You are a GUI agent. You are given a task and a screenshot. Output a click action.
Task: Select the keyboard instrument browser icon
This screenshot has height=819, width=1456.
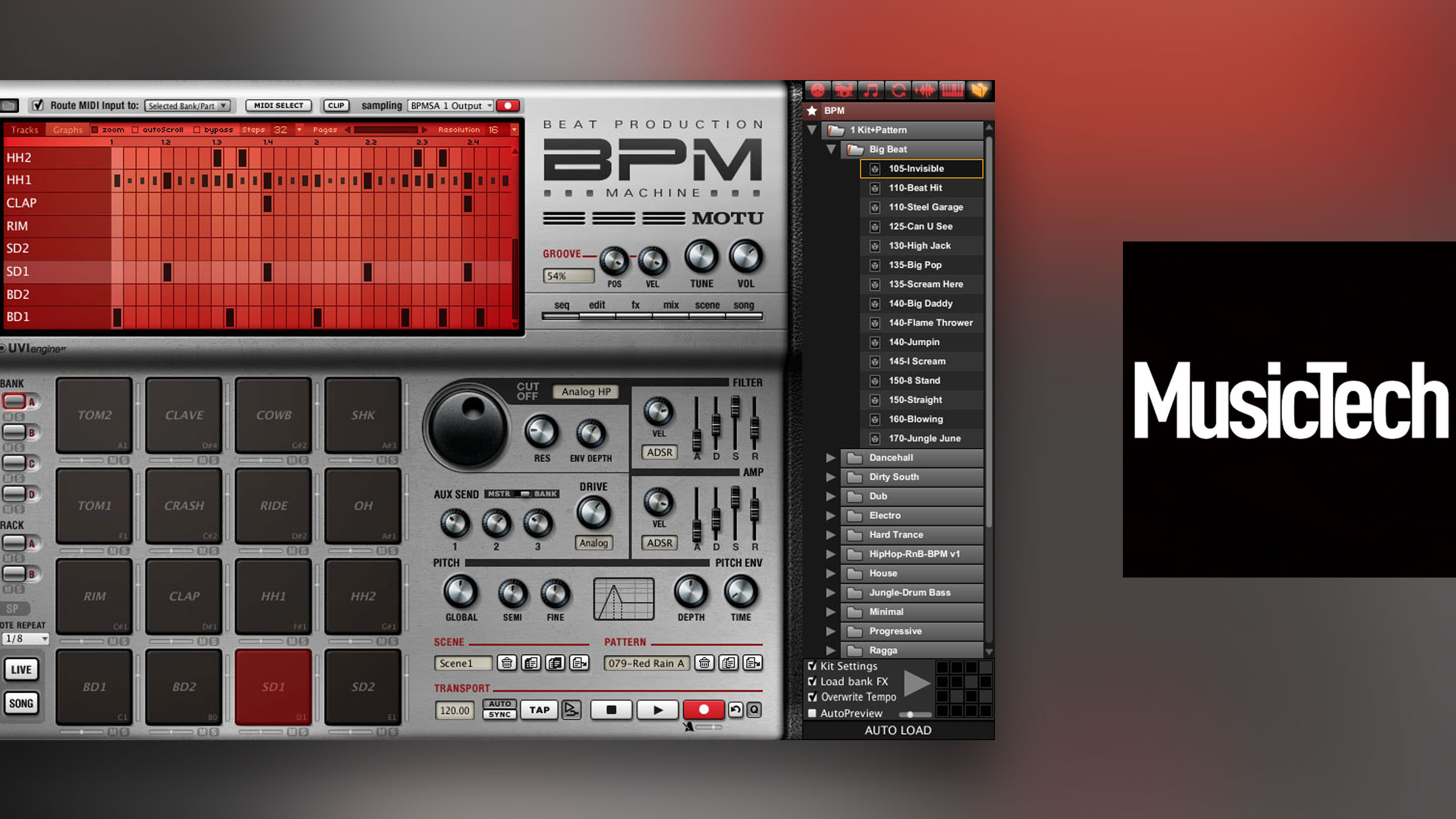coord(951,90)
